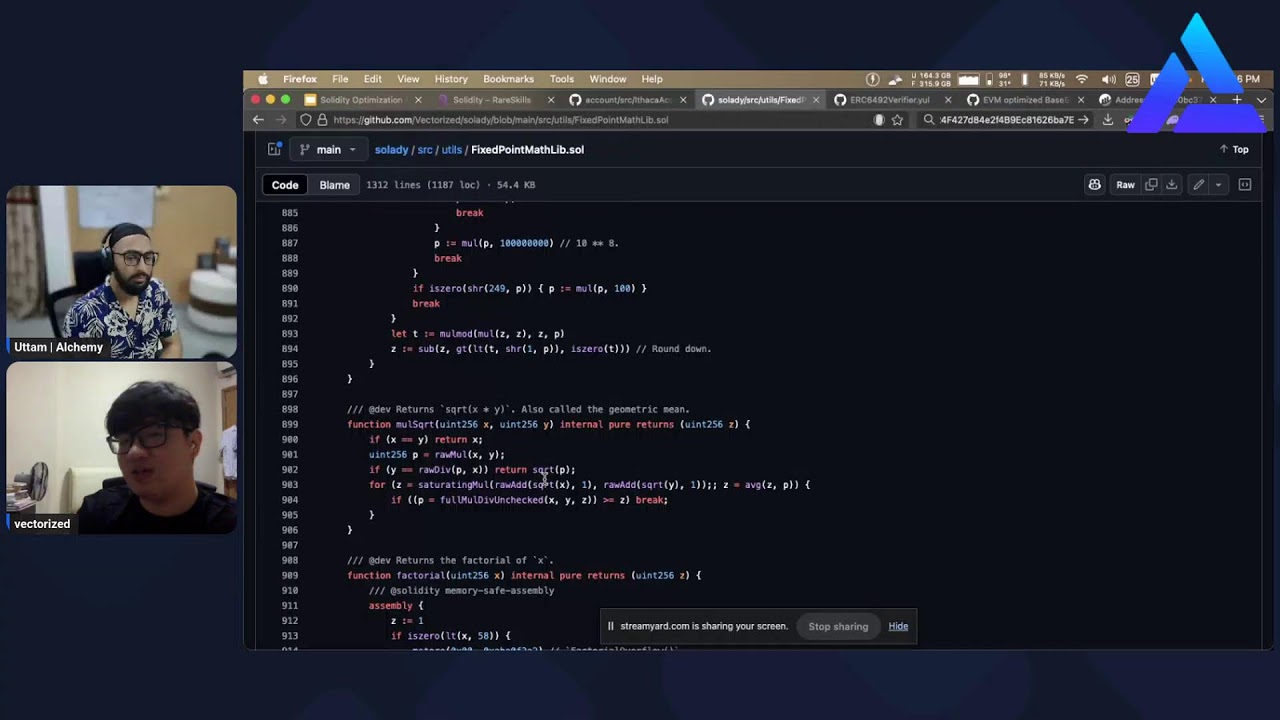
Task: Close the Solidity – RareSkills tab
Action: click(x=551, y=100)
